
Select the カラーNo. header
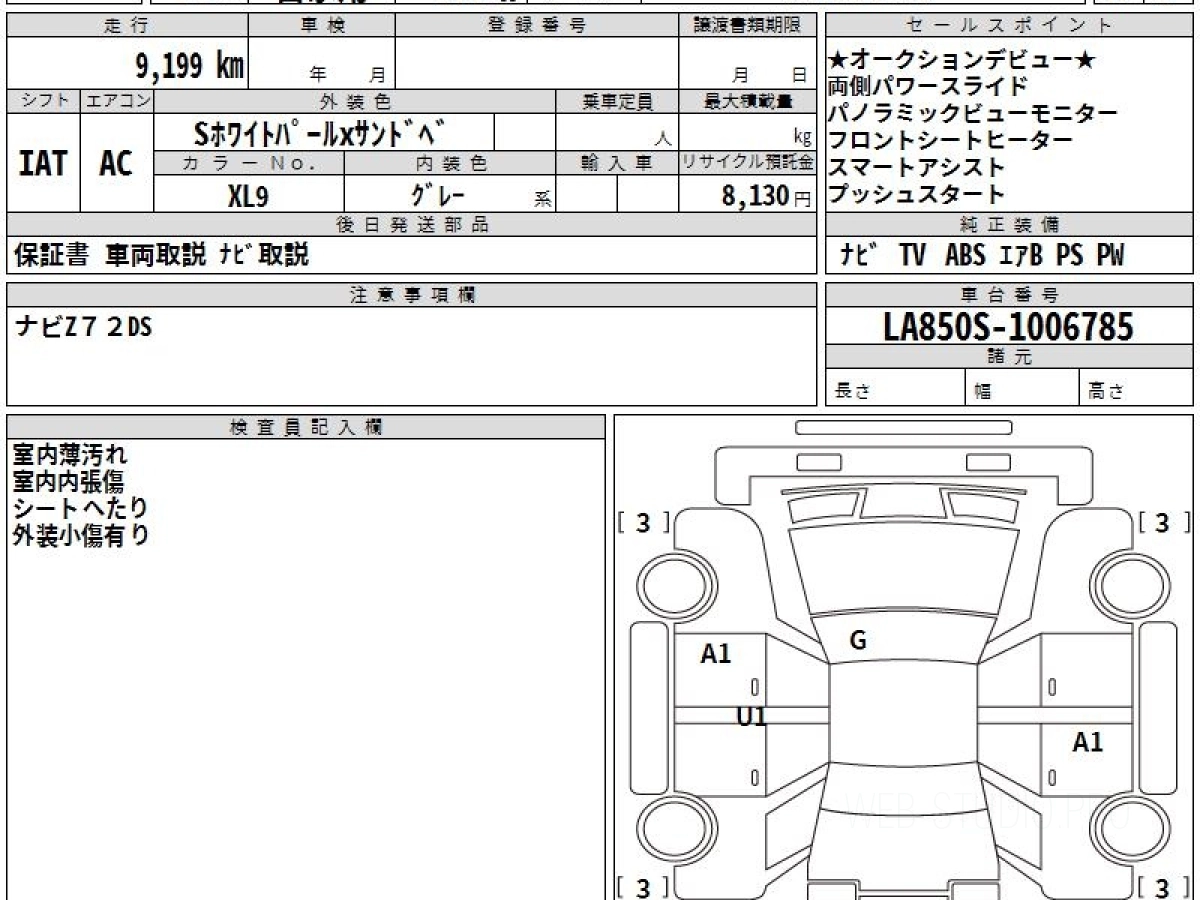click(x=250, y=163)
